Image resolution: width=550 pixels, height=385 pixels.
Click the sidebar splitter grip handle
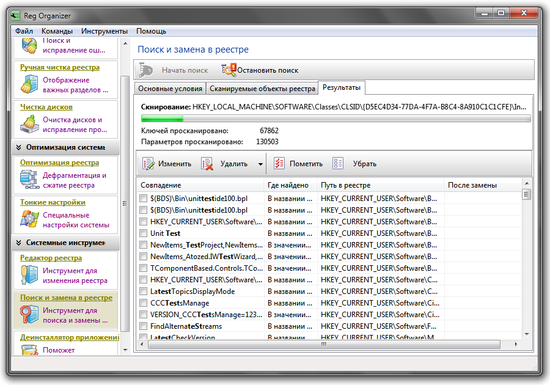point(124,203)
